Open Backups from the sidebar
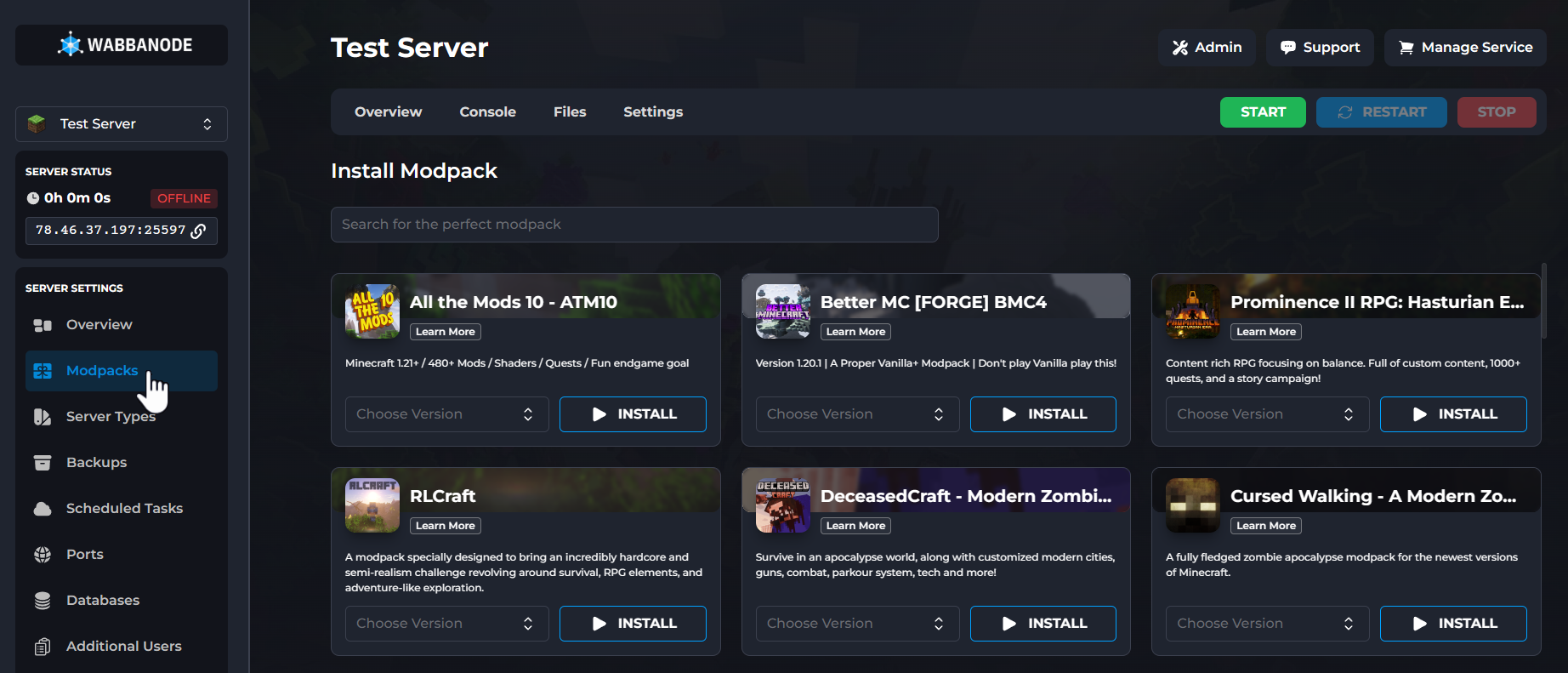Viewport: 1568px width, 673px height. tap(96, 462)
